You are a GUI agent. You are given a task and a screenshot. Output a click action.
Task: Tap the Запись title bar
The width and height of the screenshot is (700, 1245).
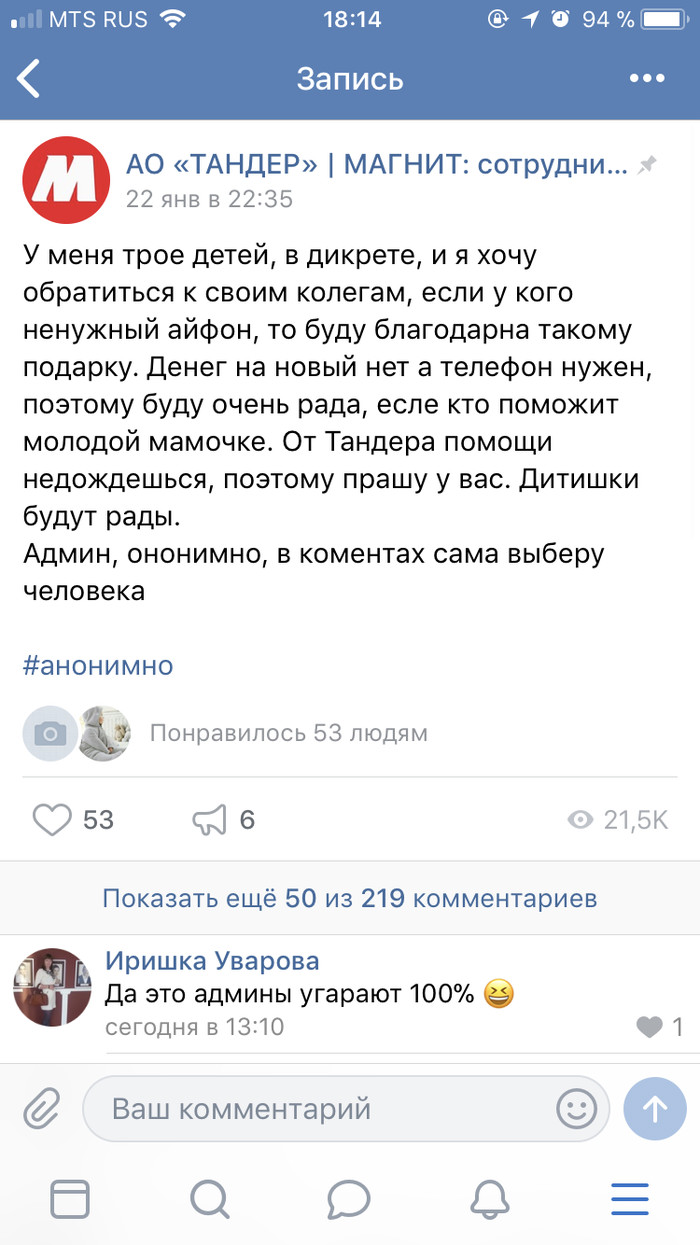click(x=349, y=77)
